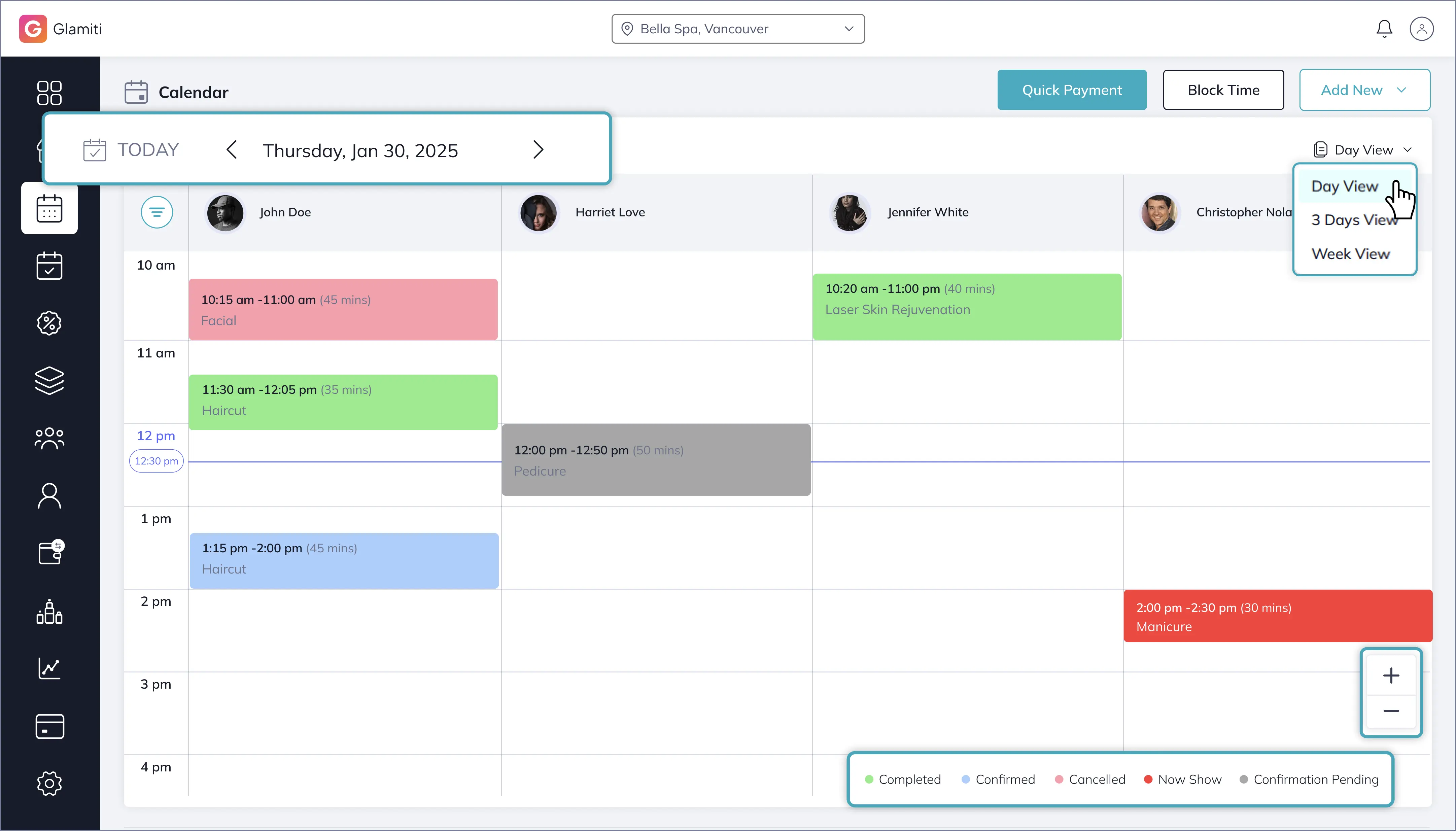Collapse the Day View selector dropdown
The image size is (1456, 831).
(1363, 150)
